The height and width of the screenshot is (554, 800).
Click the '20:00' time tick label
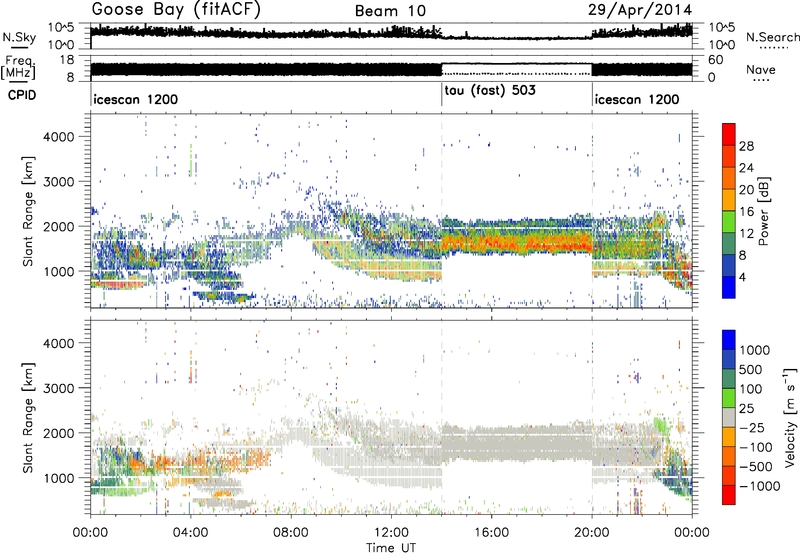click(592, 533)
